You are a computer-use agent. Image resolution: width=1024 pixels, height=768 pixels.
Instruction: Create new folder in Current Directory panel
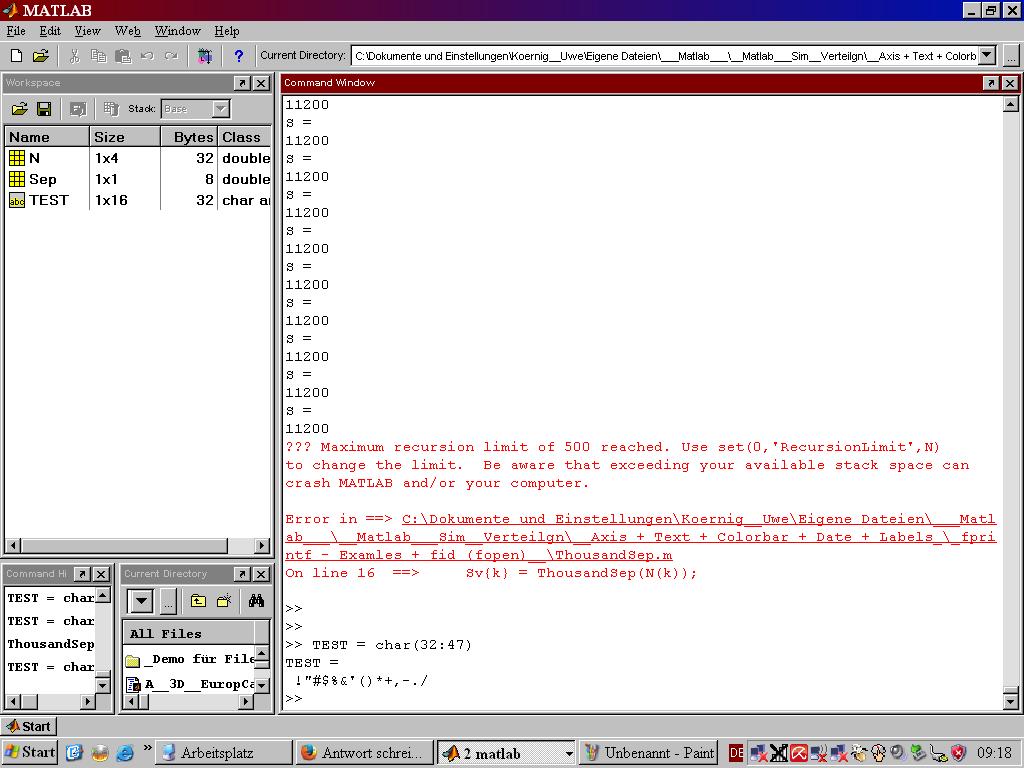pos(225,601)
